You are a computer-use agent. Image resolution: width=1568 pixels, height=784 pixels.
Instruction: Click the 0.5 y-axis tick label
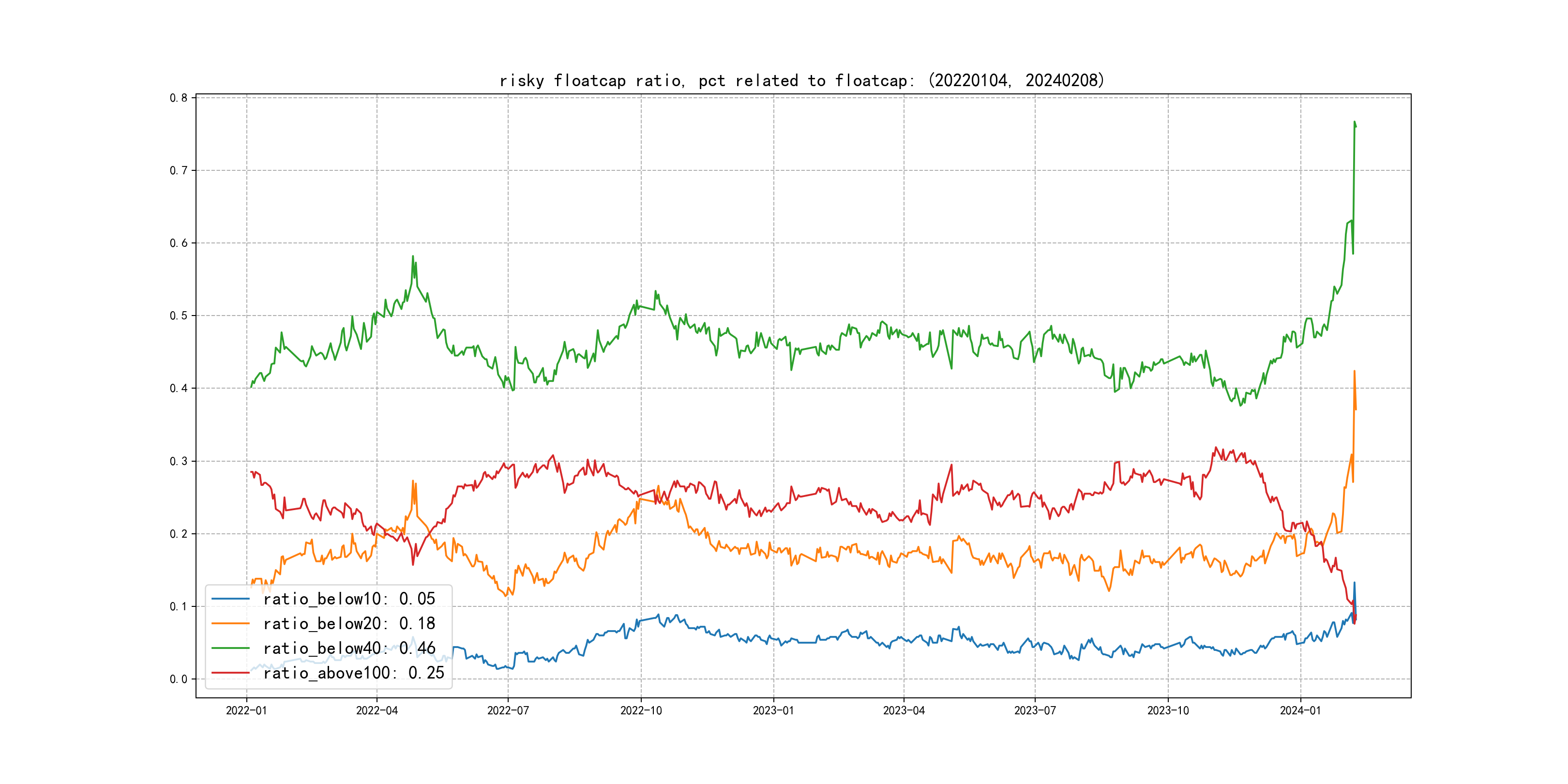click(x=179, y=316)
